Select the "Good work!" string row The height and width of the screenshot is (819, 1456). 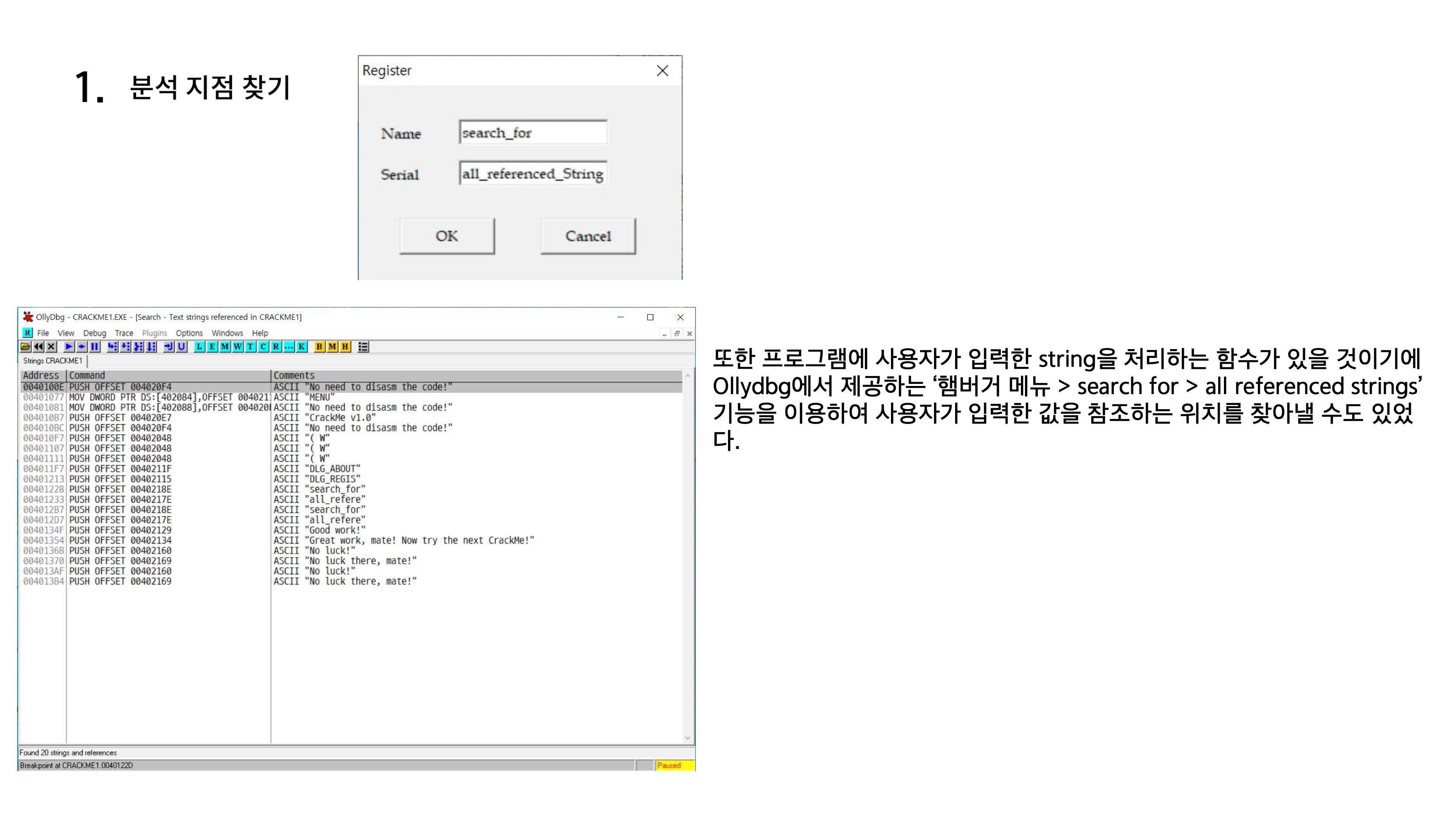(336, 530)
